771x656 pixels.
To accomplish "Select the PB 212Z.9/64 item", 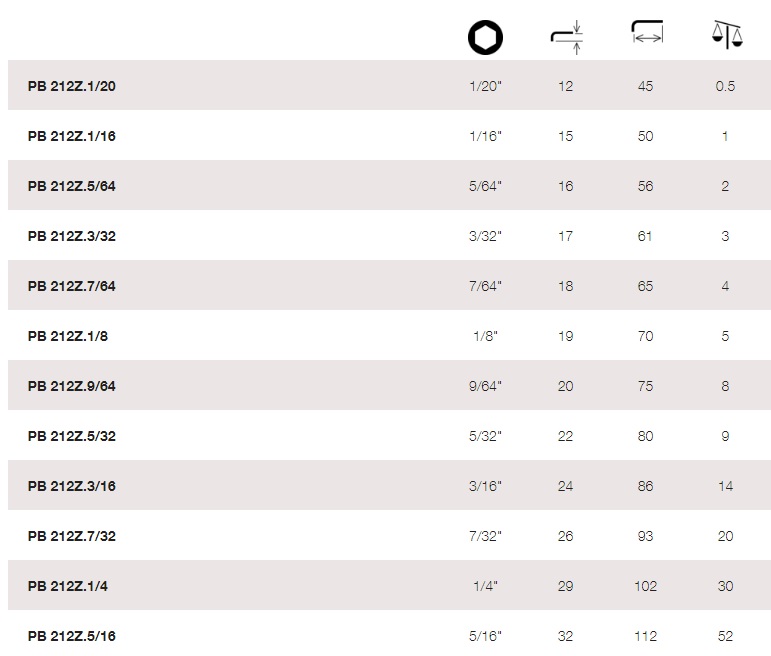I will (72, 386).
